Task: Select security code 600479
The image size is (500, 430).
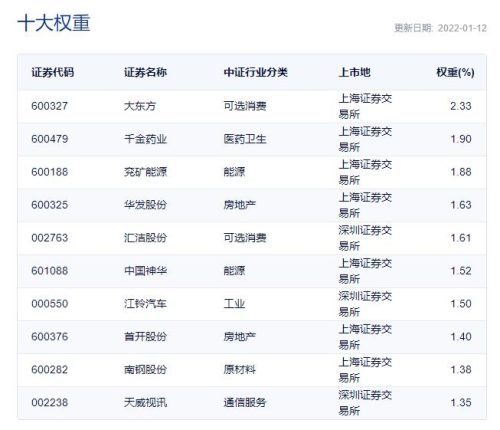Action: click(x=50, y=139)
